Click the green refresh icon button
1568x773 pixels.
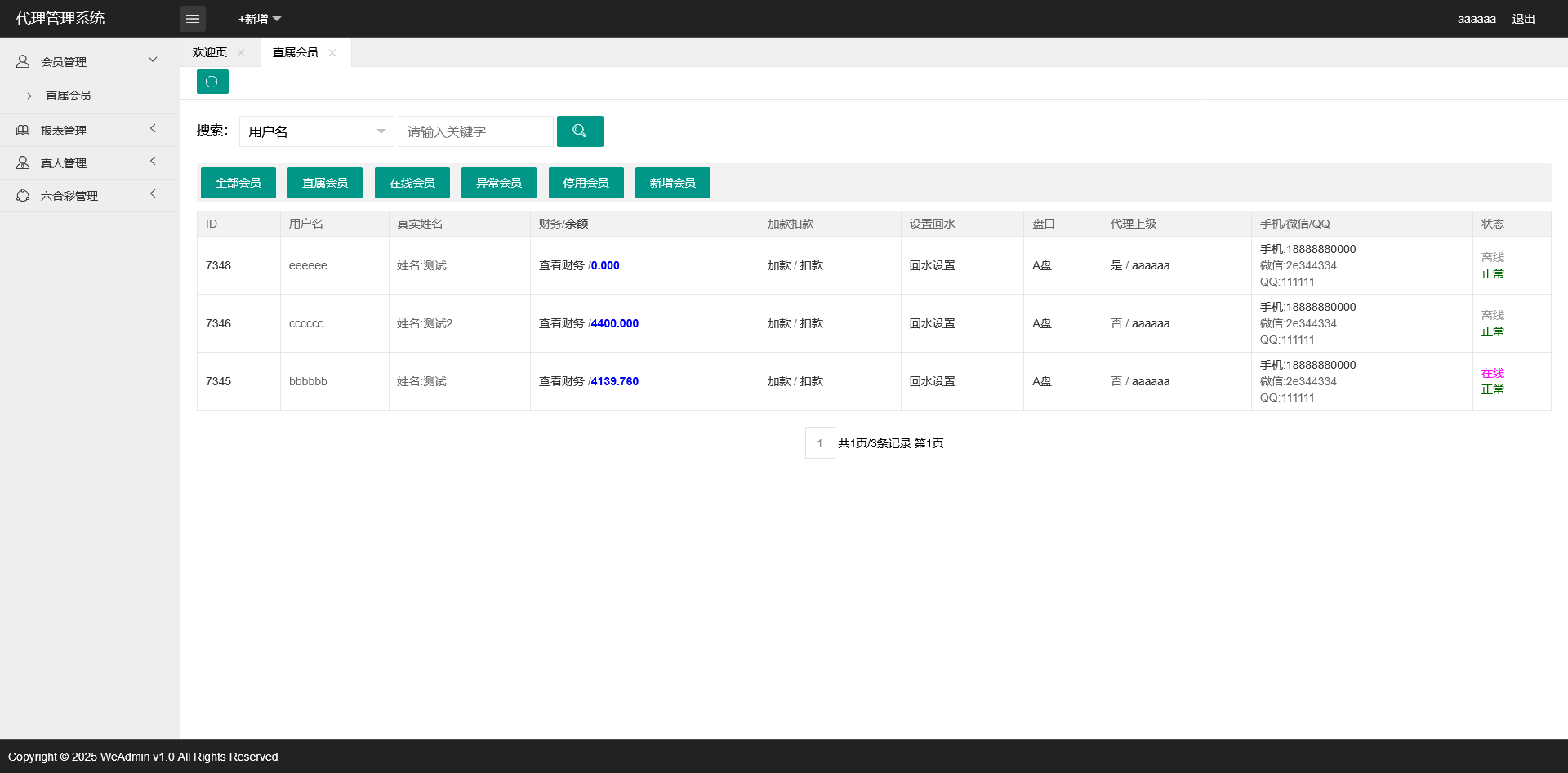coord(212,82)
